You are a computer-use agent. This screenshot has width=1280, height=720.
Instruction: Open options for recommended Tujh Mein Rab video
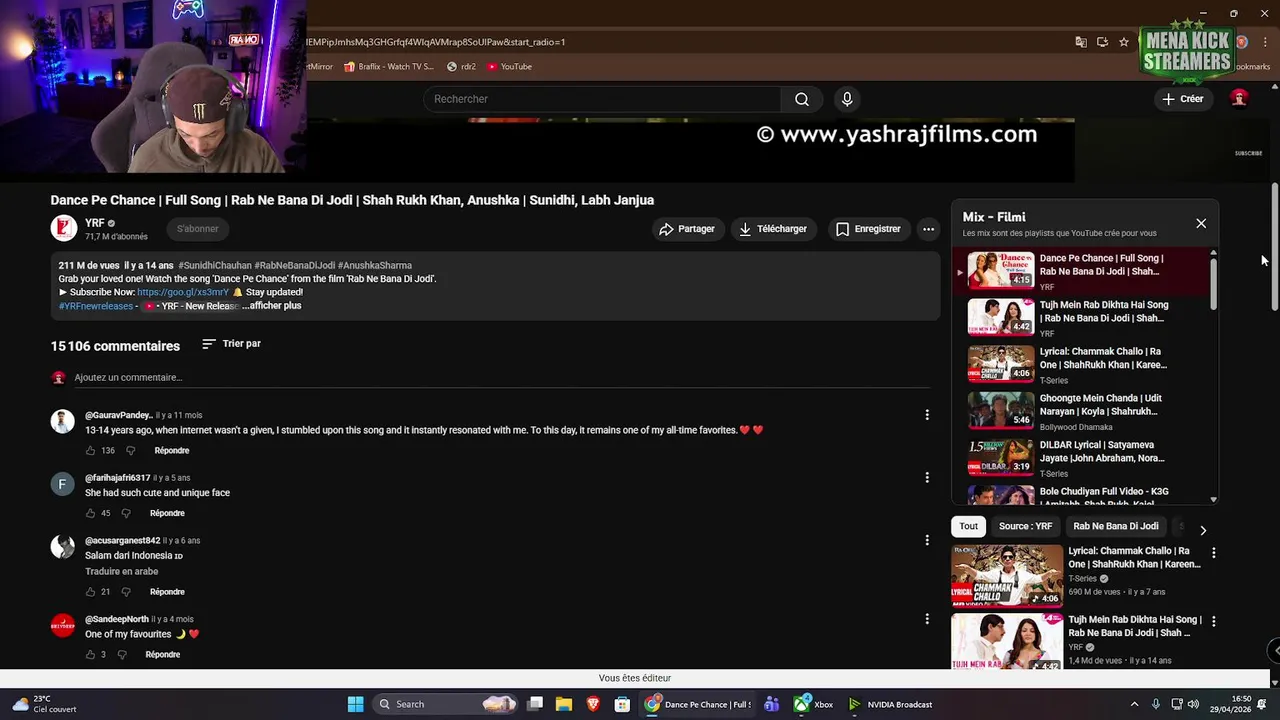1214,621
